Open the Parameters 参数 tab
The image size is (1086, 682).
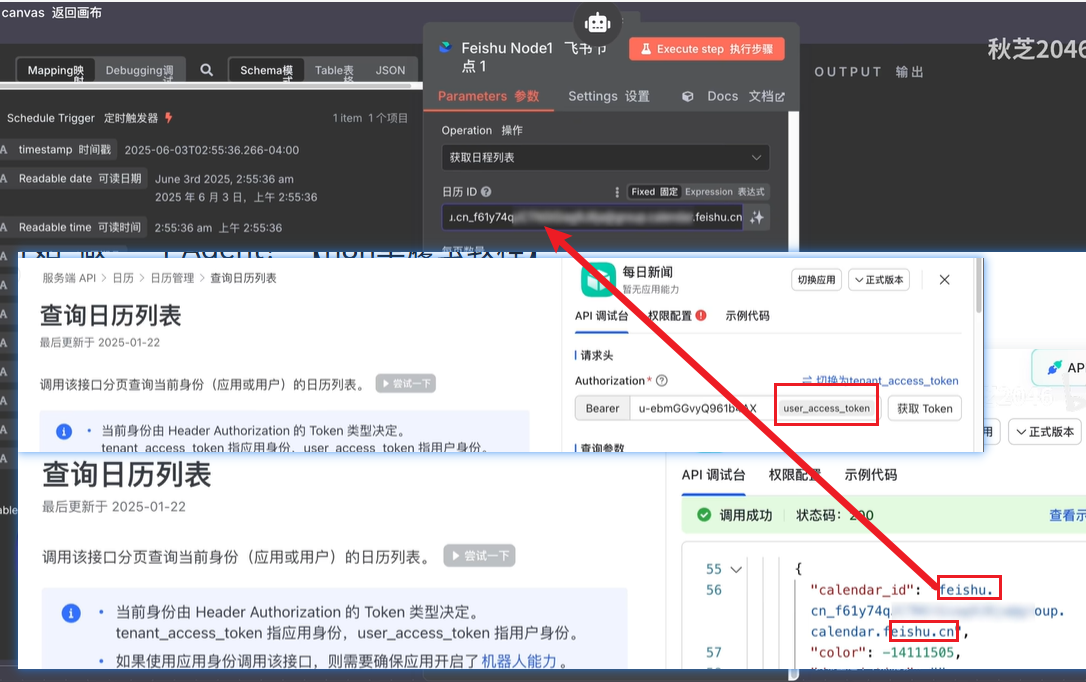(x=488, y=96)
